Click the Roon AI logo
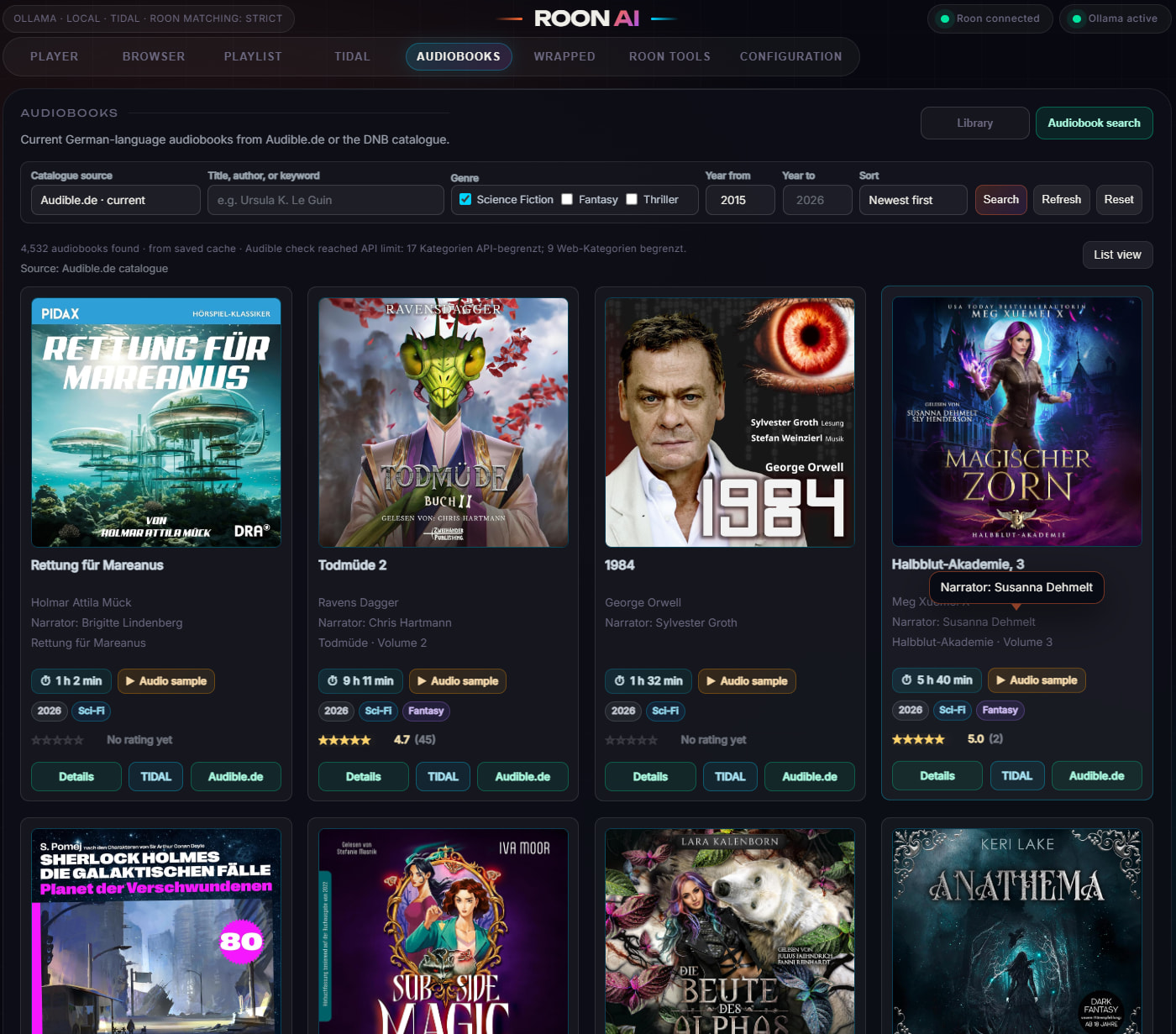 pyautogui.click(x=586, y=18)
